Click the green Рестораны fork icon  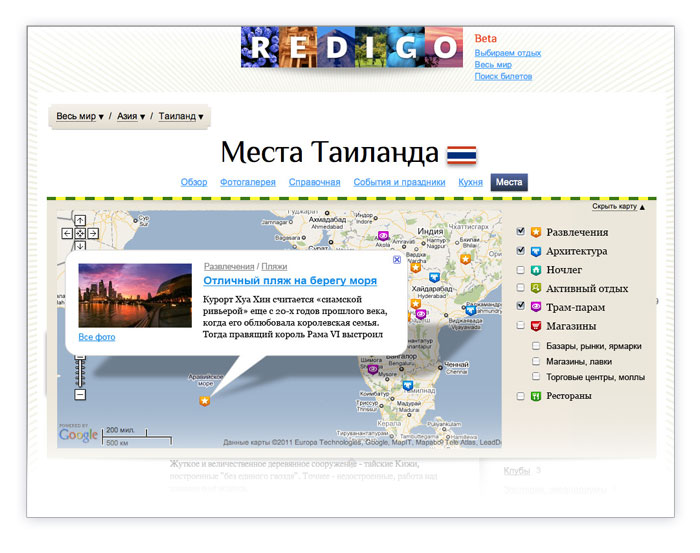pos(536,397)
